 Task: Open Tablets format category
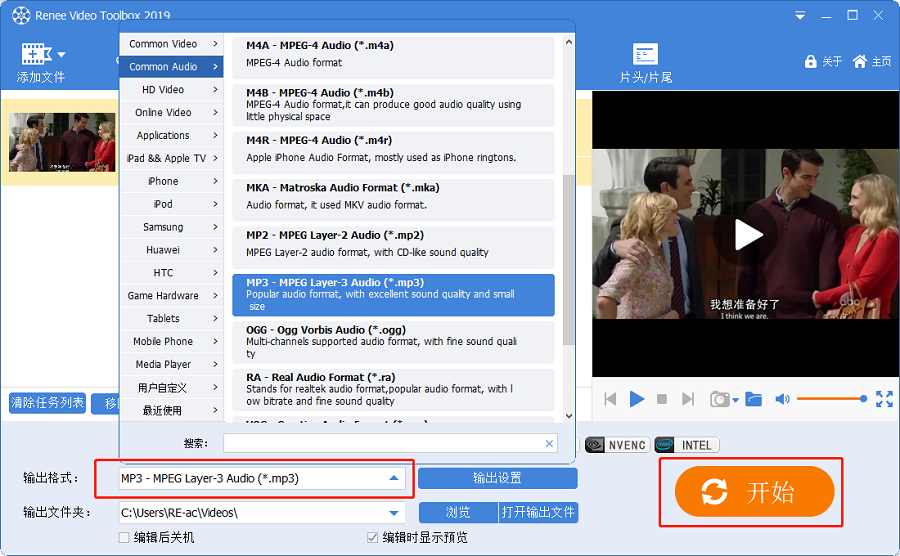click(x=171, y=318)
